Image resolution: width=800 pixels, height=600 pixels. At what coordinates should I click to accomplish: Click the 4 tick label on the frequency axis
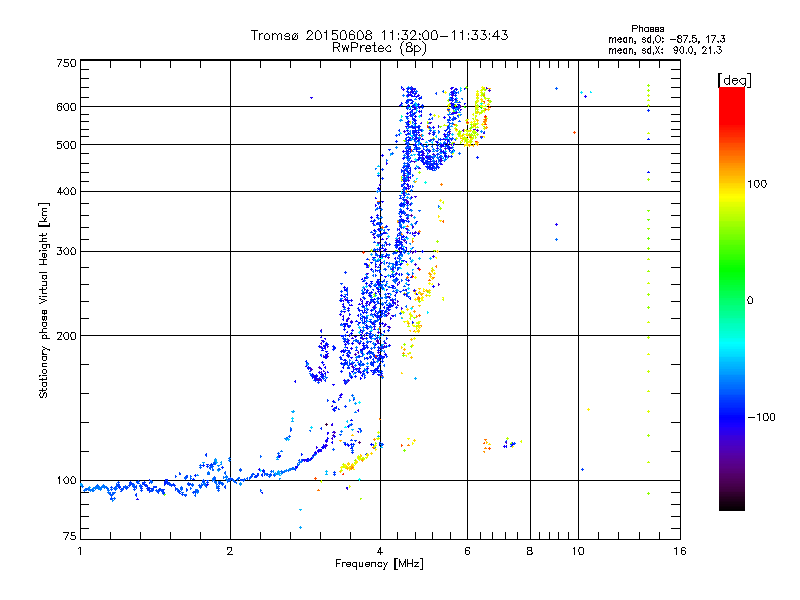(379, 551)
